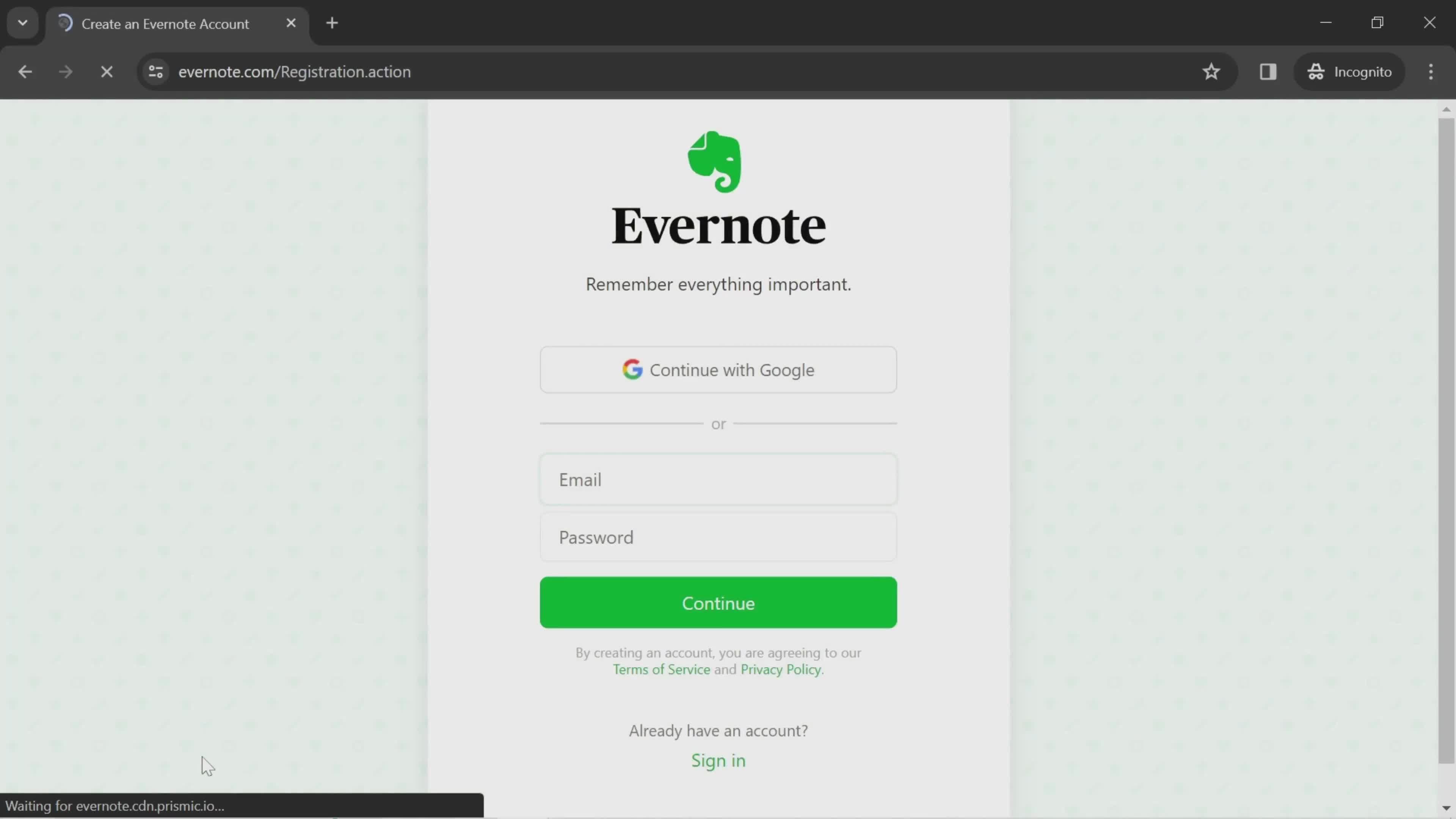This screenshot has width=1456, height=819.
Task: Click the green 'Continue' button
Action: 718,602
